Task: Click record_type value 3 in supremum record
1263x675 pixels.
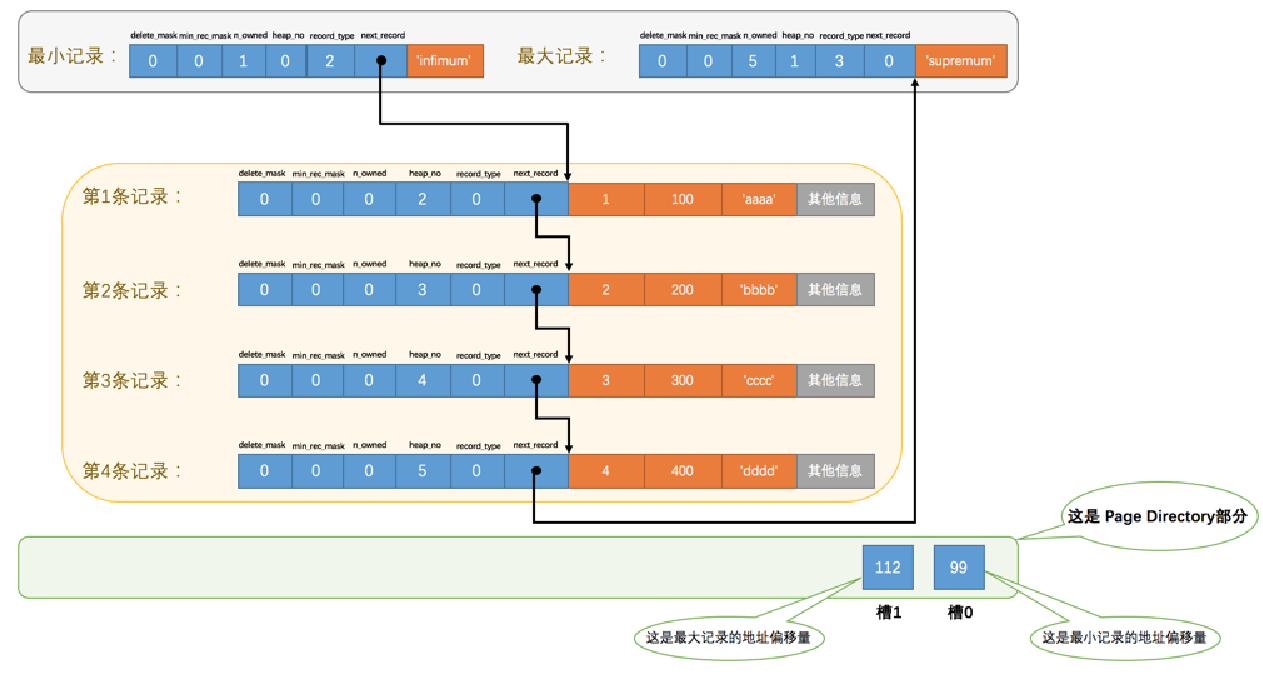Action: pyautogui.click(x=840, y=60)
